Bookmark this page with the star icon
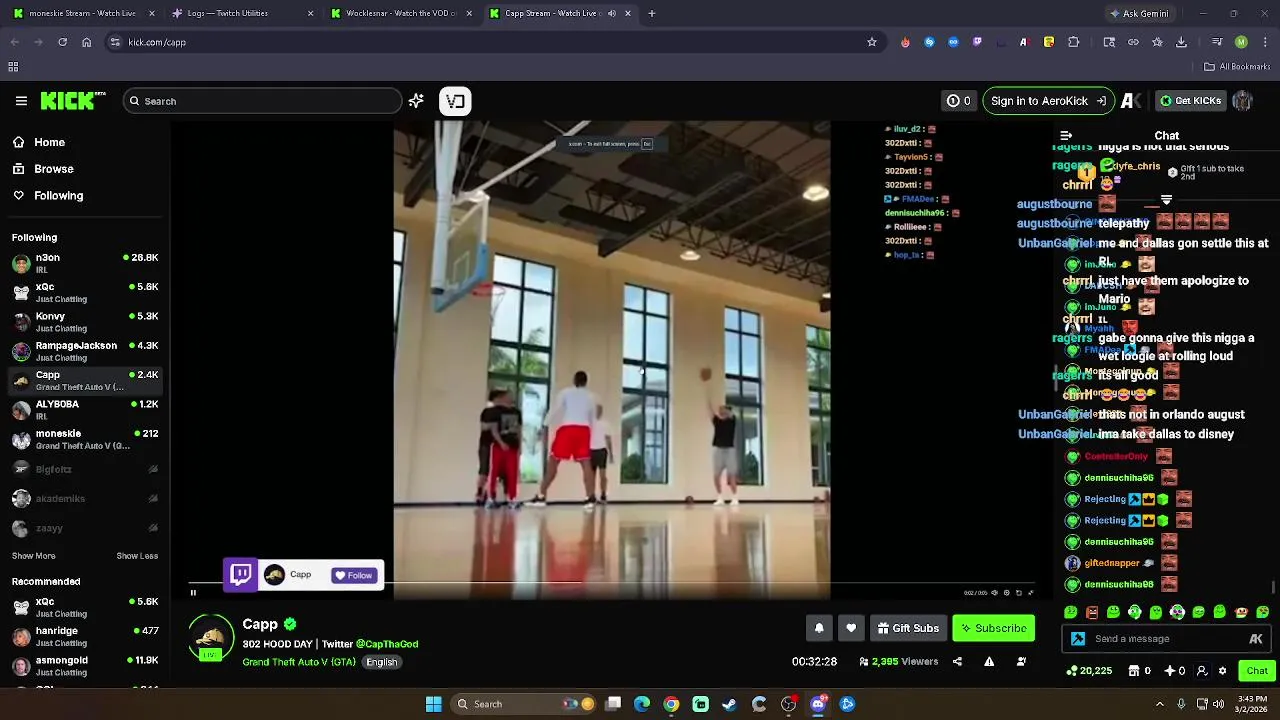Image resolution: width=1280 pixels, height=720 pixels. click(872, 42)
